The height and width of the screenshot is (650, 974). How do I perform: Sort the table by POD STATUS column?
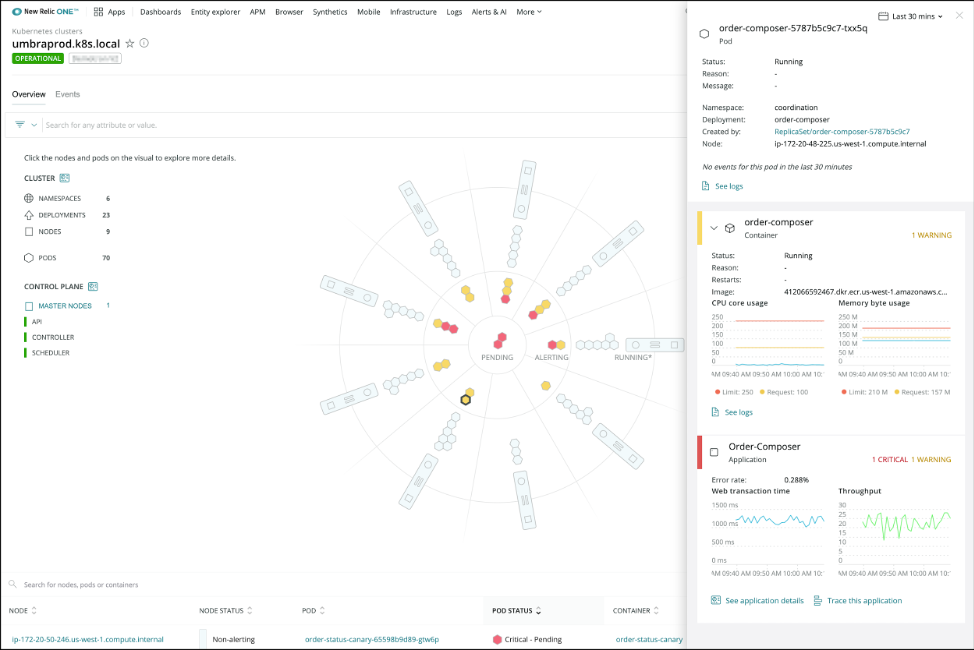point(539,611)
